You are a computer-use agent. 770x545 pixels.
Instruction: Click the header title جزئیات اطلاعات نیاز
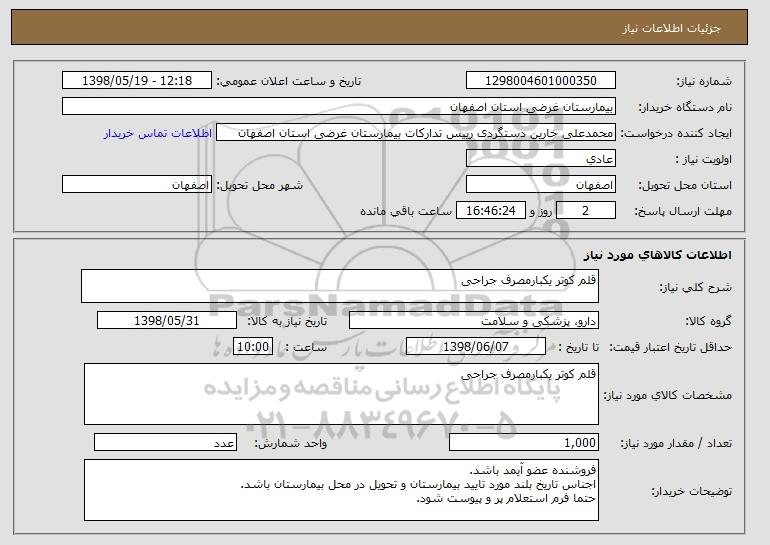(x=671, y=28)
